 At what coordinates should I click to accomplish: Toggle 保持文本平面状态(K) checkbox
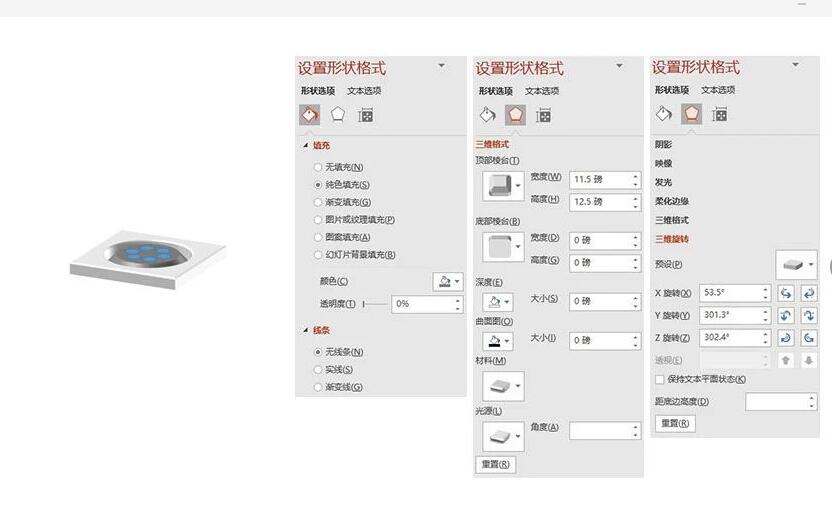pos(660,379)
